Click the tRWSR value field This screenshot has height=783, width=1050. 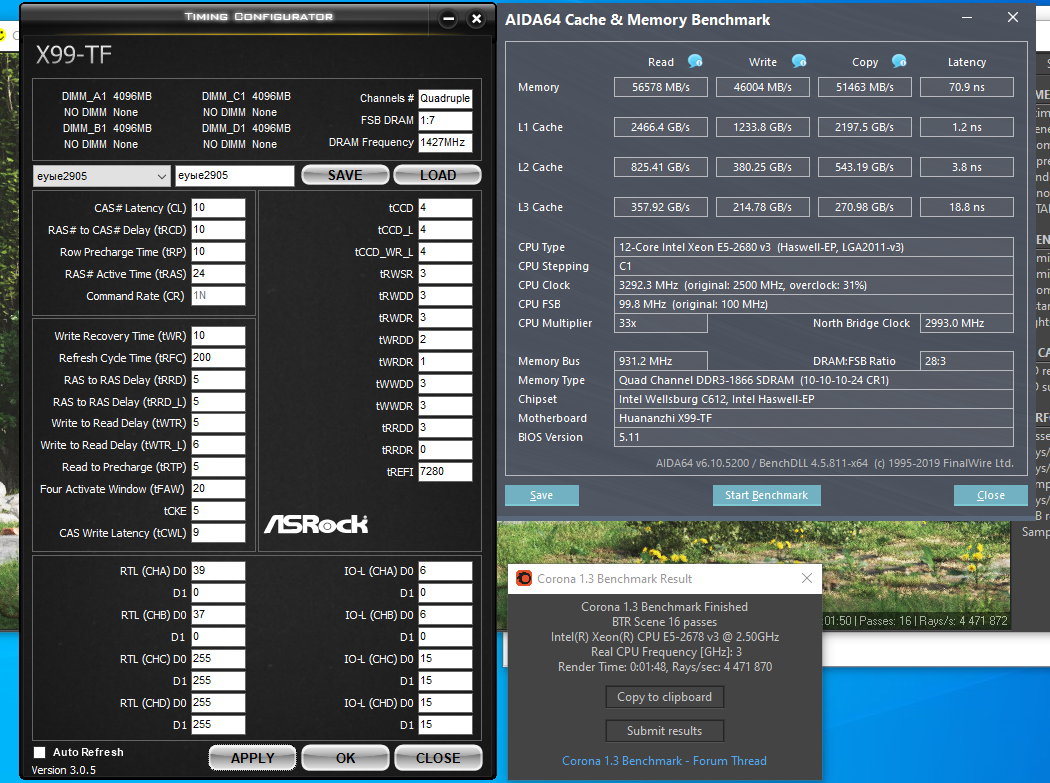point(445,274)
